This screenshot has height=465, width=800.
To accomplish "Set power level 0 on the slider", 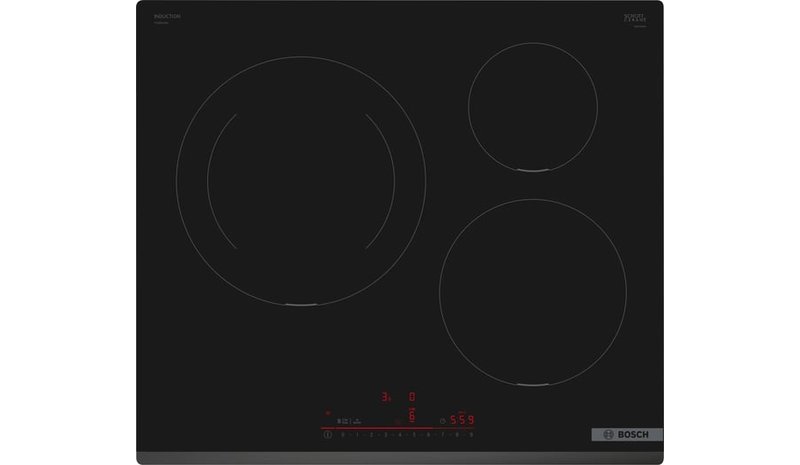I will click(342, 435).
